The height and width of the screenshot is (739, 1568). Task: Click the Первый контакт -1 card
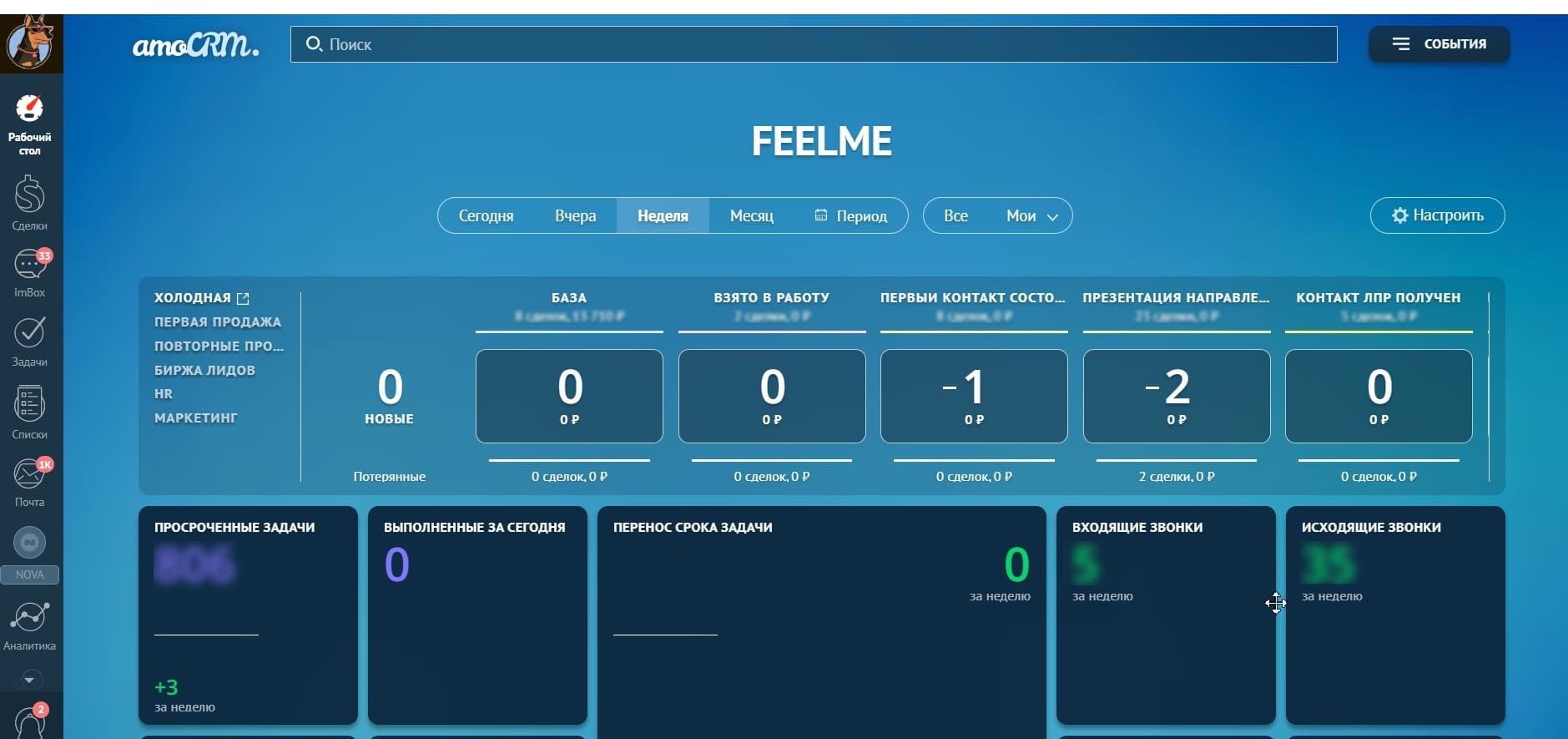pos(974,396)
